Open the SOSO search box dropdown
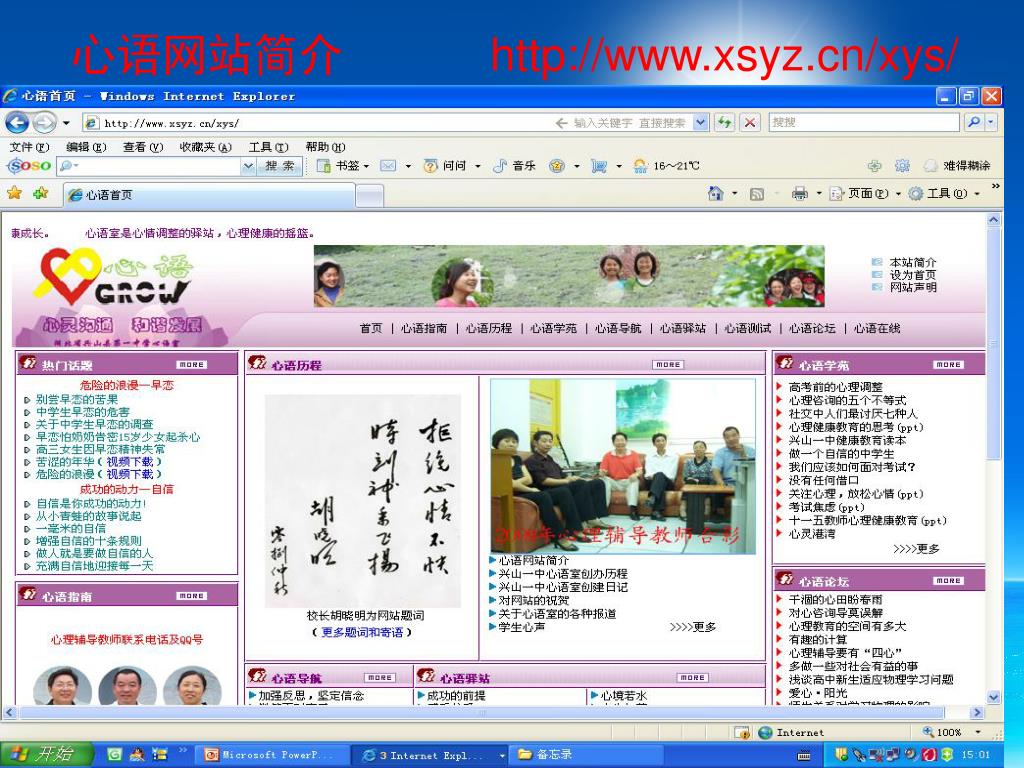Screen dimensions: 1024x768 click(x=248, y=166)
